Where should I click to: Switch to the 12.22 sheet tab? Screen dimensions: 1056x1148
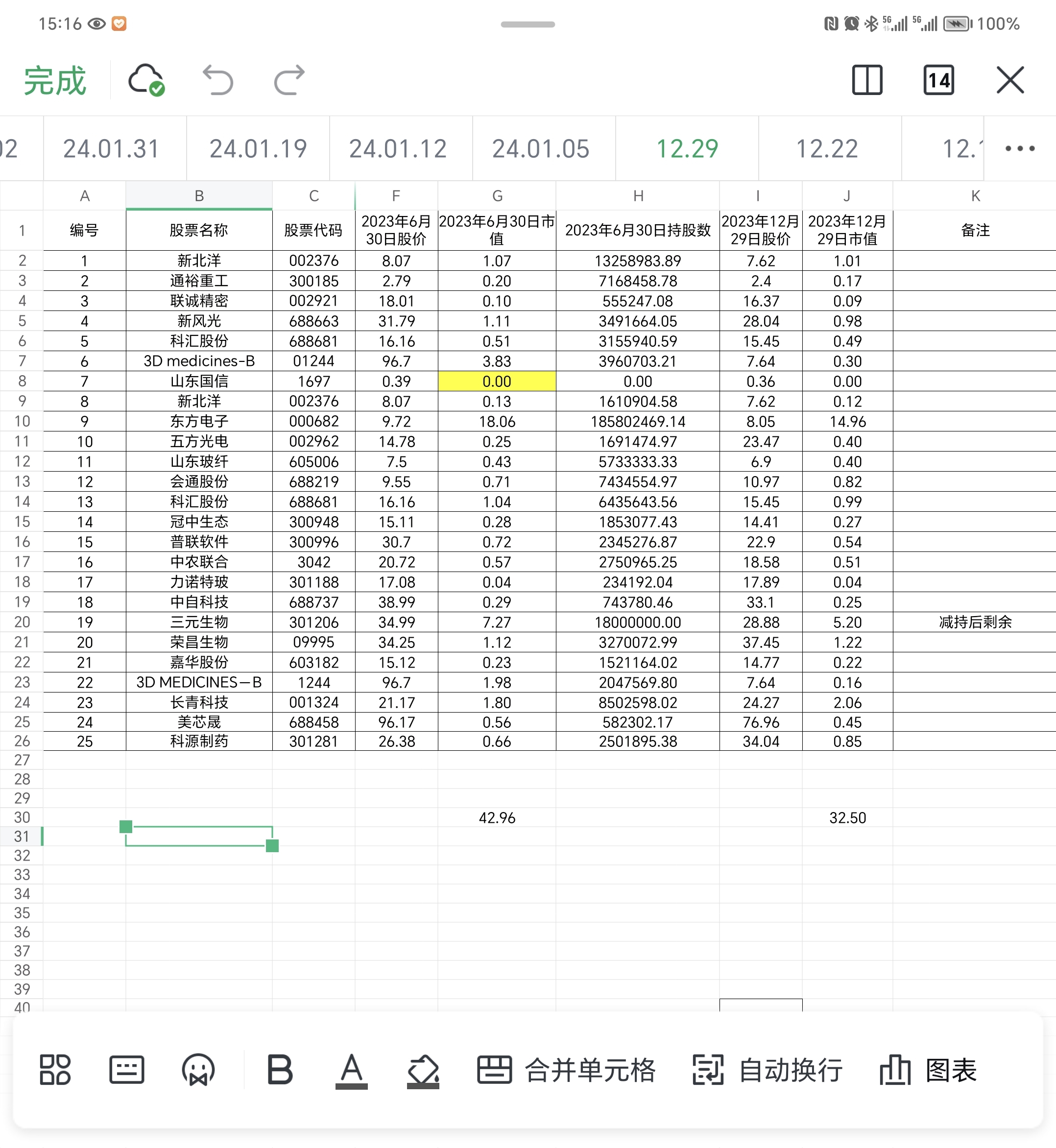click(827, 148)
